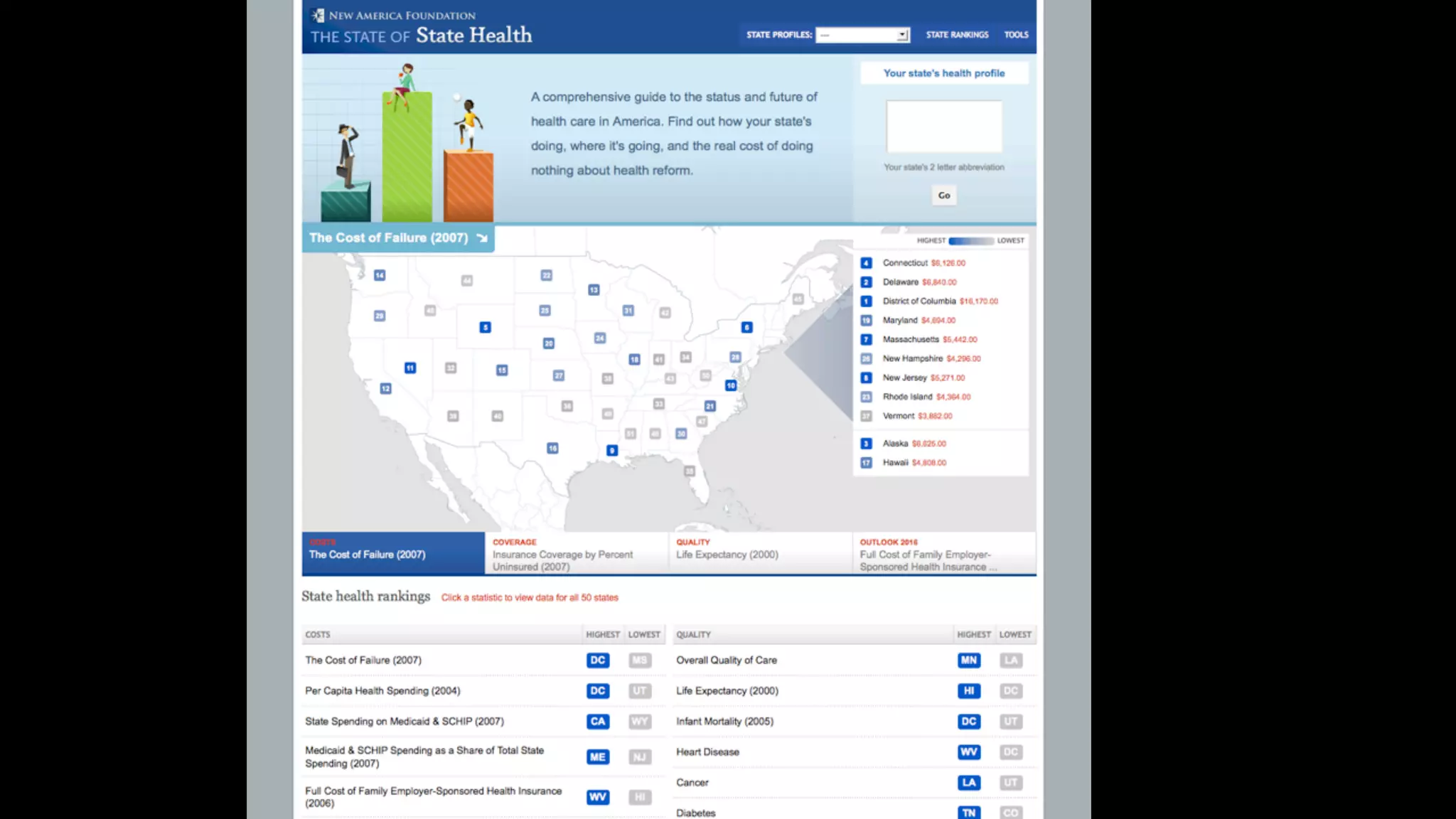Click the New America Foundation logo icon
The width and height of the screenshot is (1456, 819).
point(318,15)
